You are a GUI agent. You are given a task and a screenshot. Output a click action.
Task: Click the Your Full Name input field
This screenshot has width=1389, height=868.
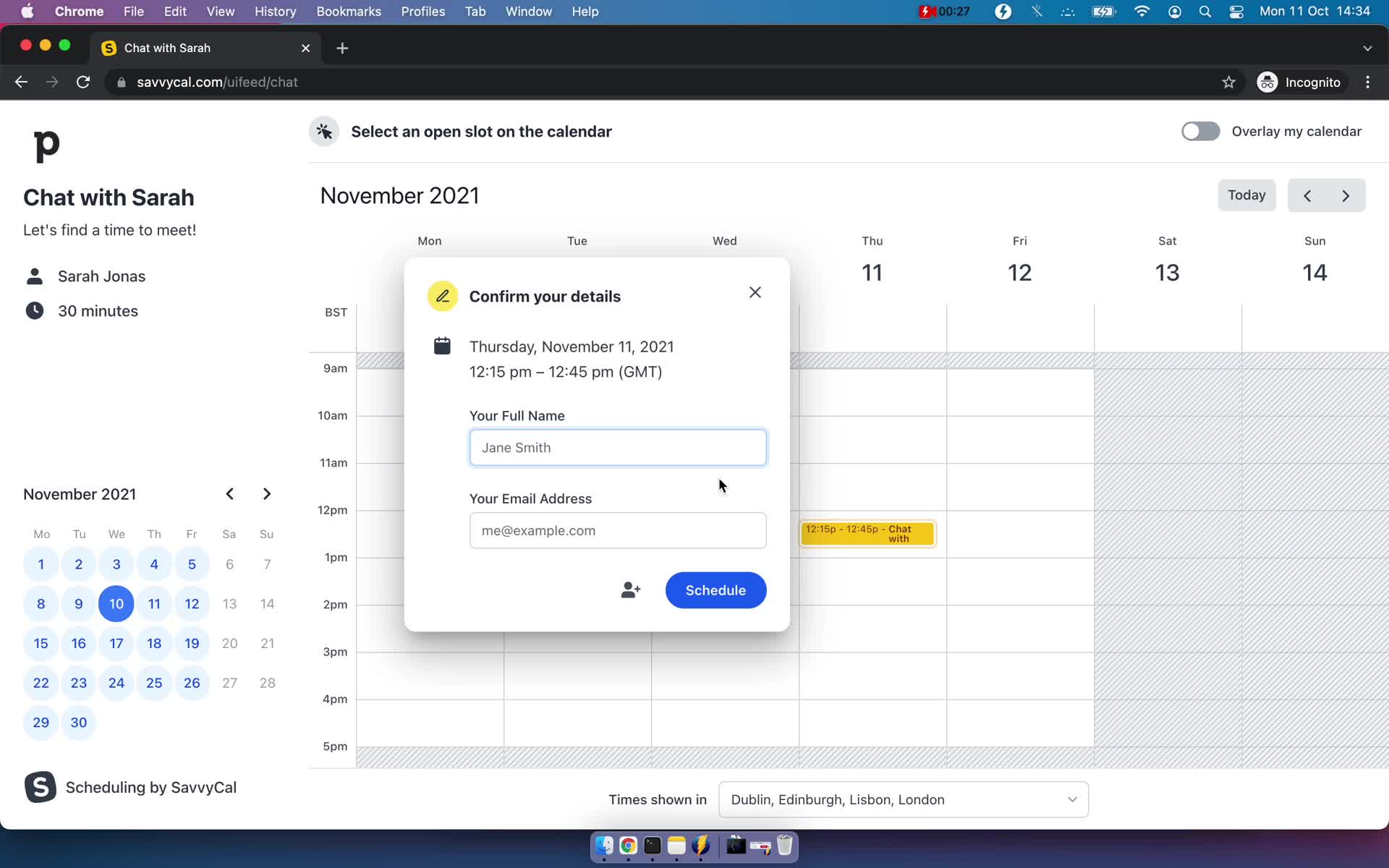point(617,447)
